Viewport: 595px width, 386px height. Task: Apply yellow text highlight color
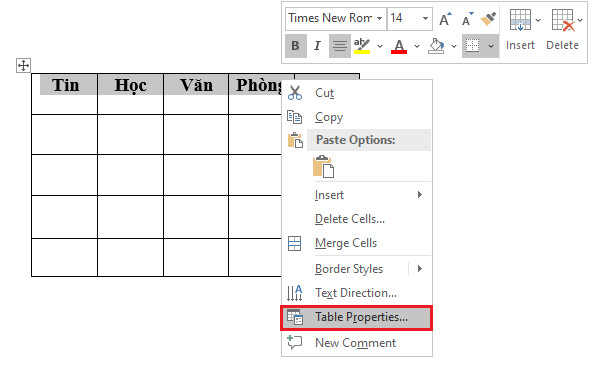point(362,46)
